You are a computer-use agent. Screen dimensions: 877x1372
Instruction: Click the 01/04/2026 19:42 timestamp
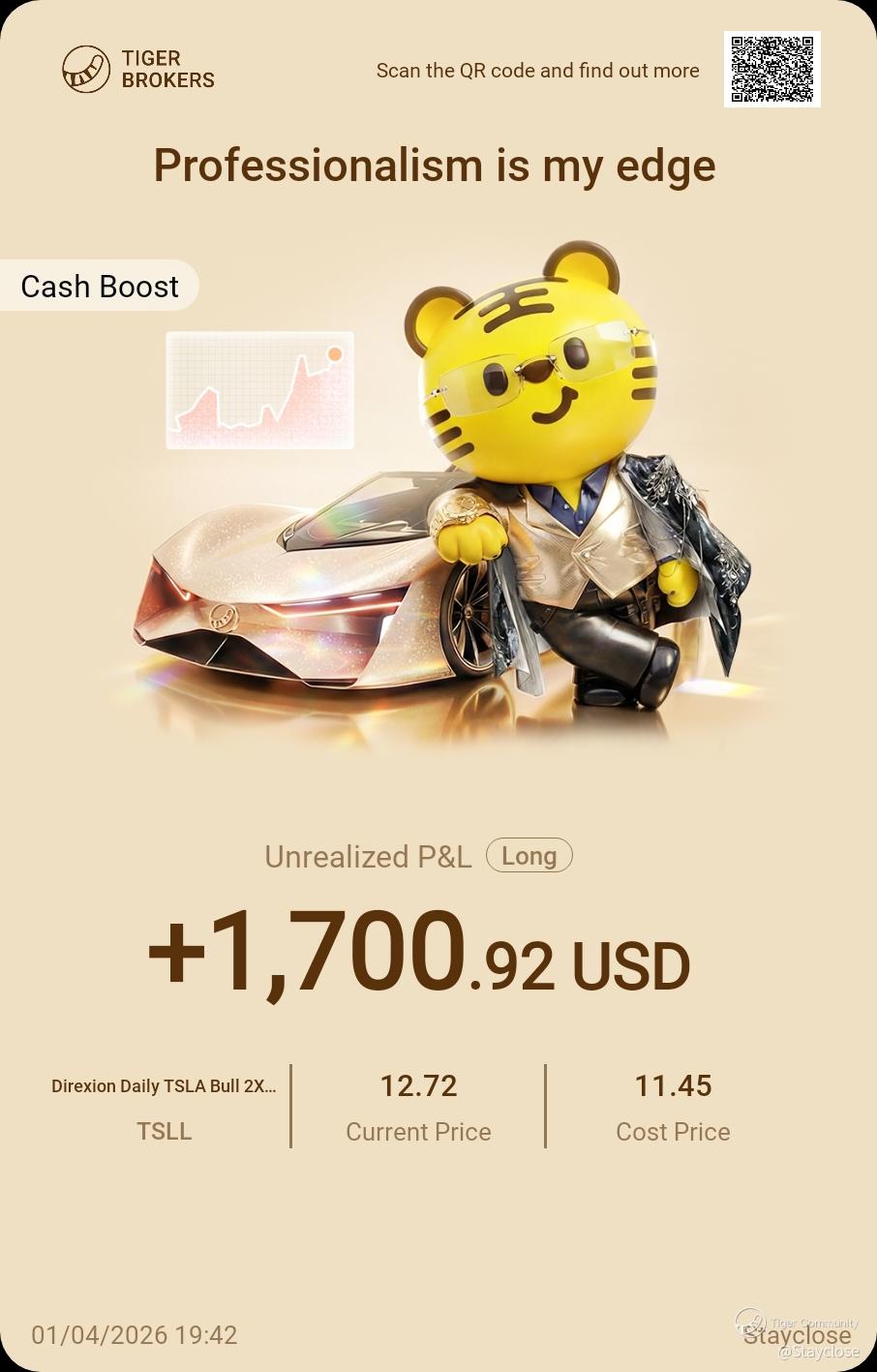pos(135,1335)
